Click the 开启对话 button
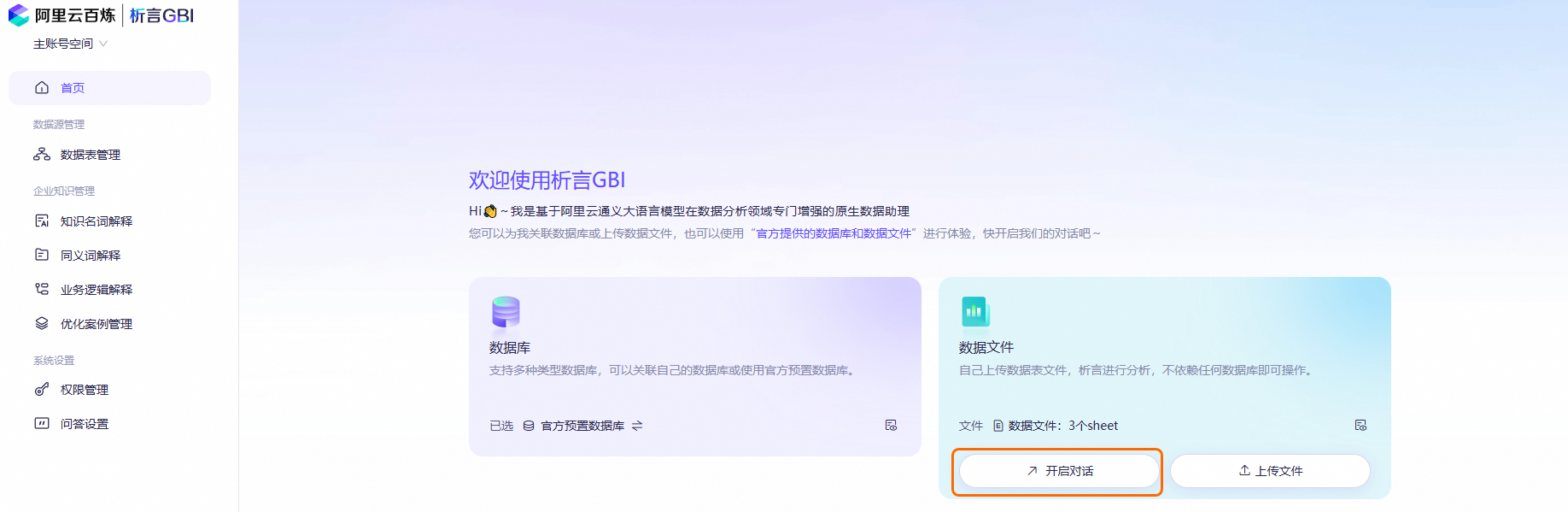 1059,471
